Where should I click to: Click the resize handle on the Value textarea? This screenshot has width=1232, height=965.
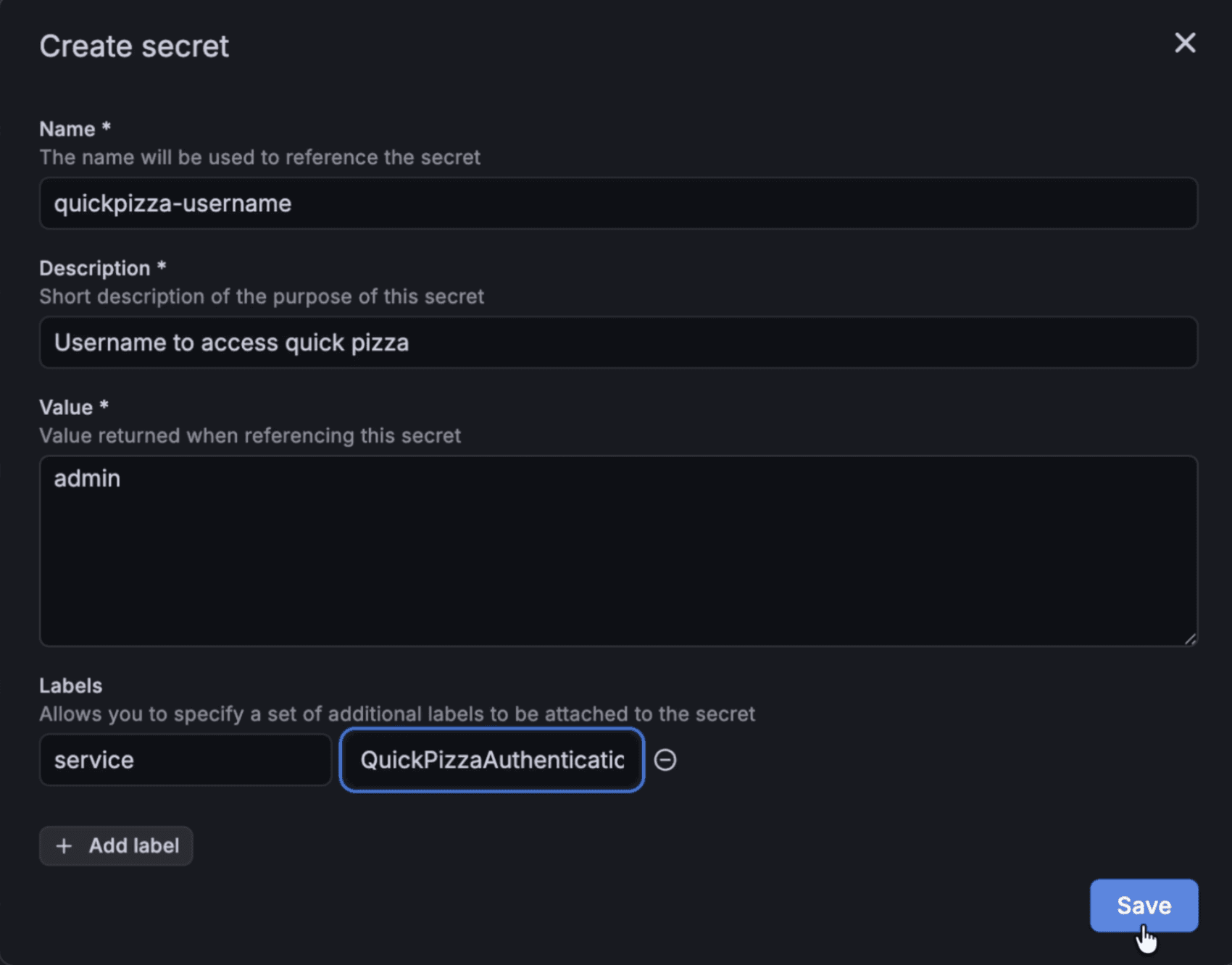coord(1192,640)
